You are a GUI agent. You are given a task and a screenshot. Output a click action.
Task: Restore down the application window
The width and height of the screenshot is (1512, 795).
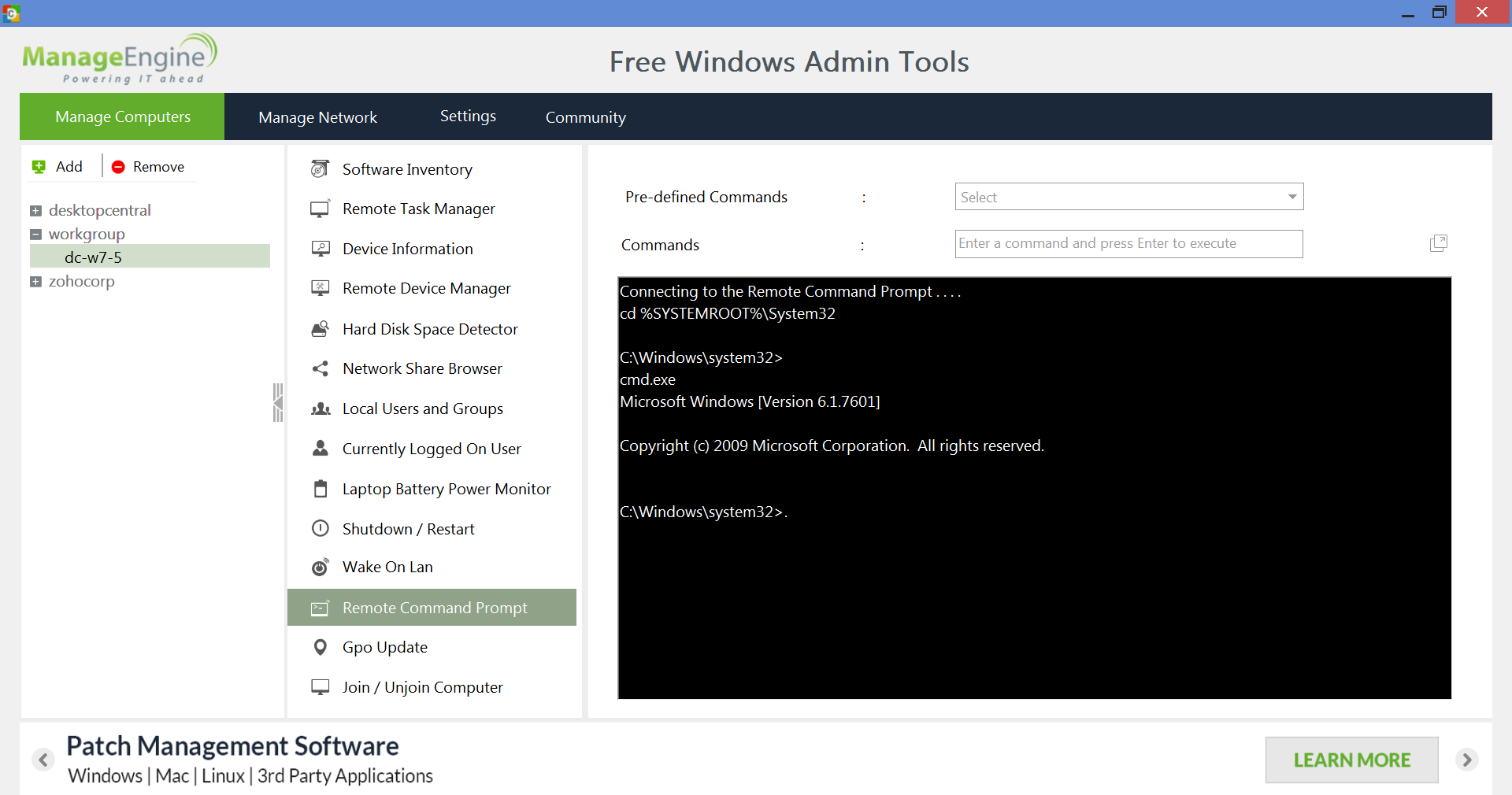point(1439,13)
